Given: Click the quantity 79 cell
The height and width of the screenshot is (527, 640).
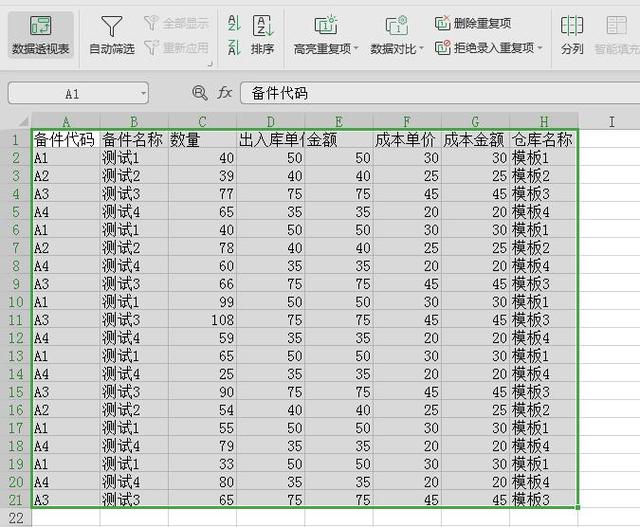Looking at the screenshot, I should coord(202,446).
